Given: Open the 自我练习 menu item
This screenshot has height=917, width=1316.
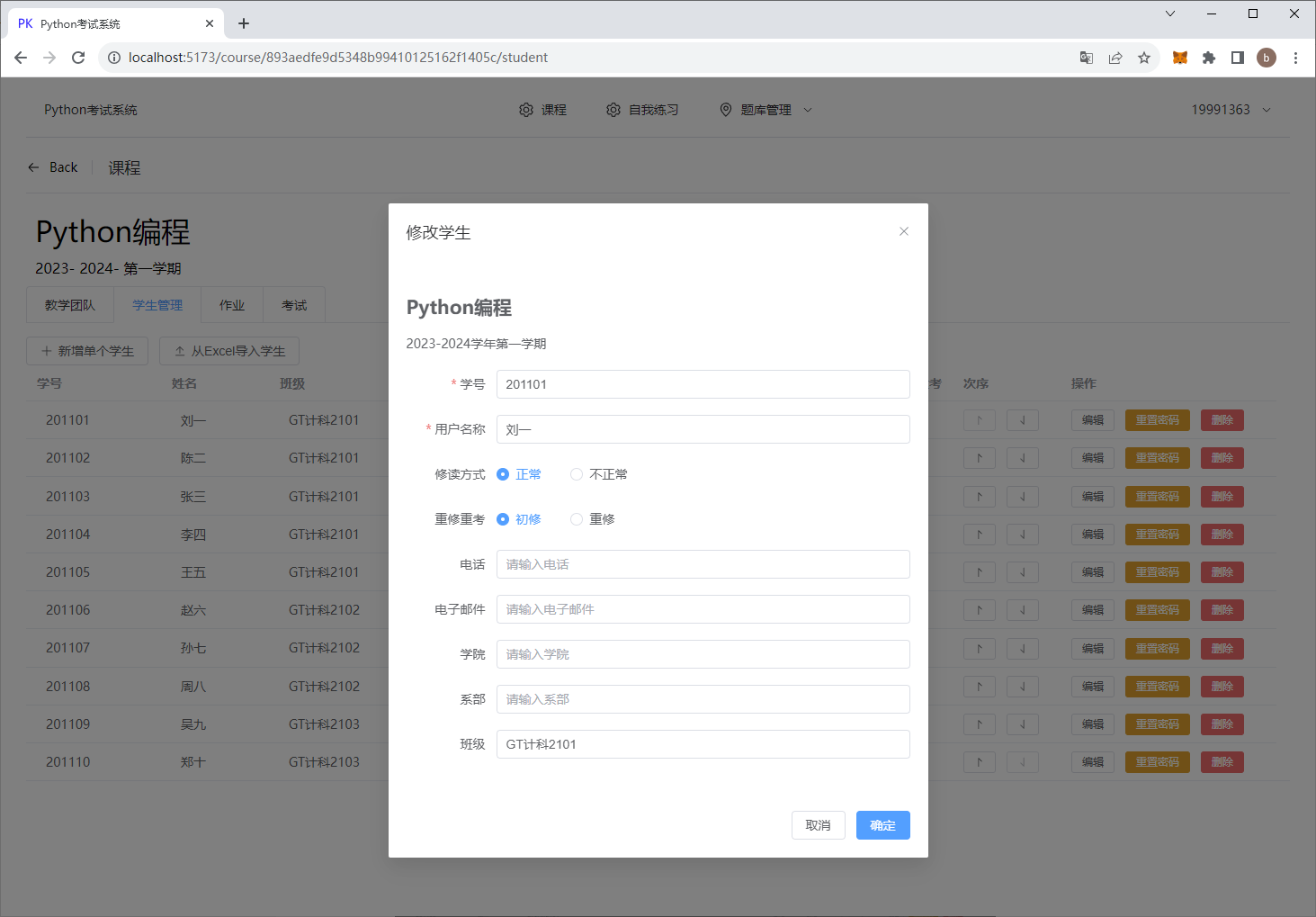Looking at the screenshot, I should tap(642, 110).
